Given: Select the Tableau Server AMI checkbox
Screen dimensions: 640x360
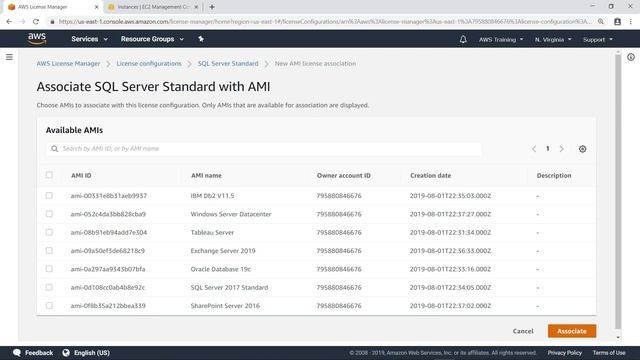Looking at the screenshot, I should (49, 232).
